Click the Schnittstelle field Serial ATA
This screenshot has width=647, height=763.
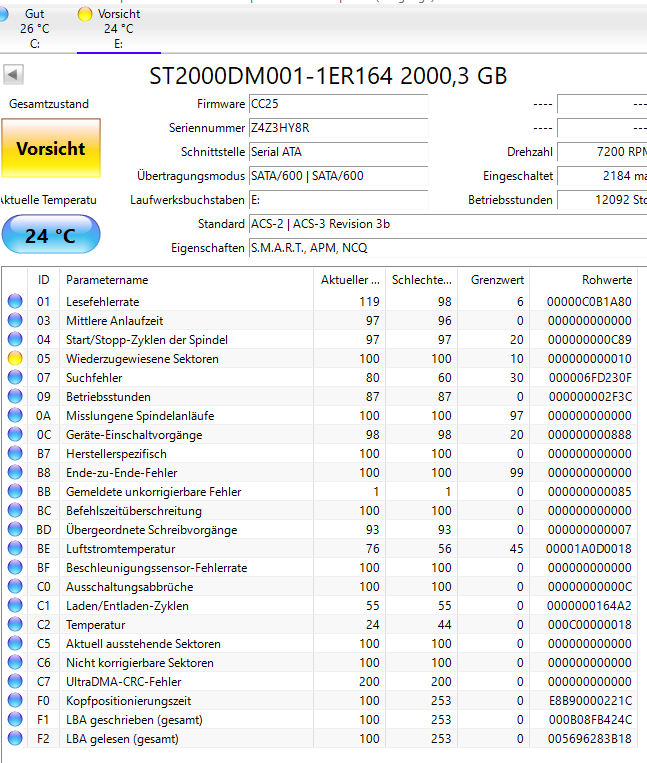pos(339,152)
